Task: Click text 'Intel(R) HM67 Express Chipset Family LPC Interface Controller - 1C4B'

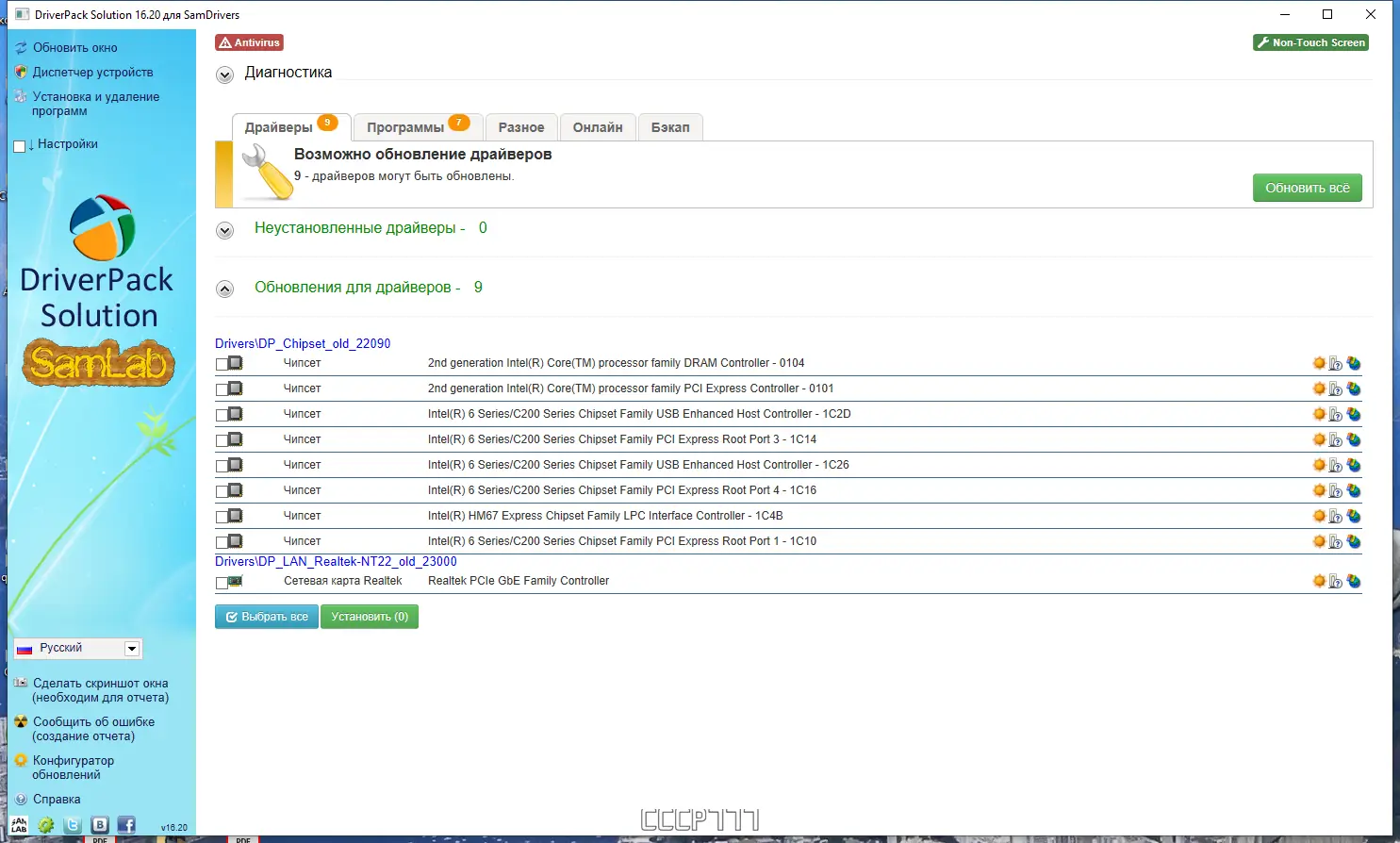Action: coord(605,516)
